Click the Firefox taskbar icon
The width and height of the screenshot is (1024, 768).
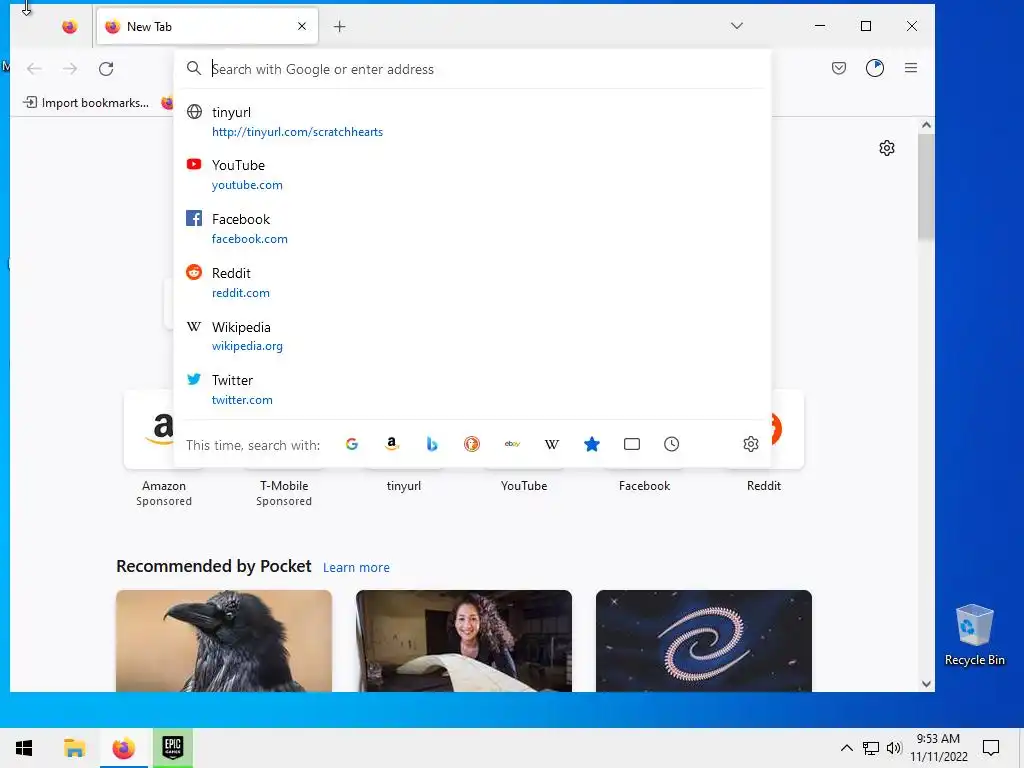(123, 748)
